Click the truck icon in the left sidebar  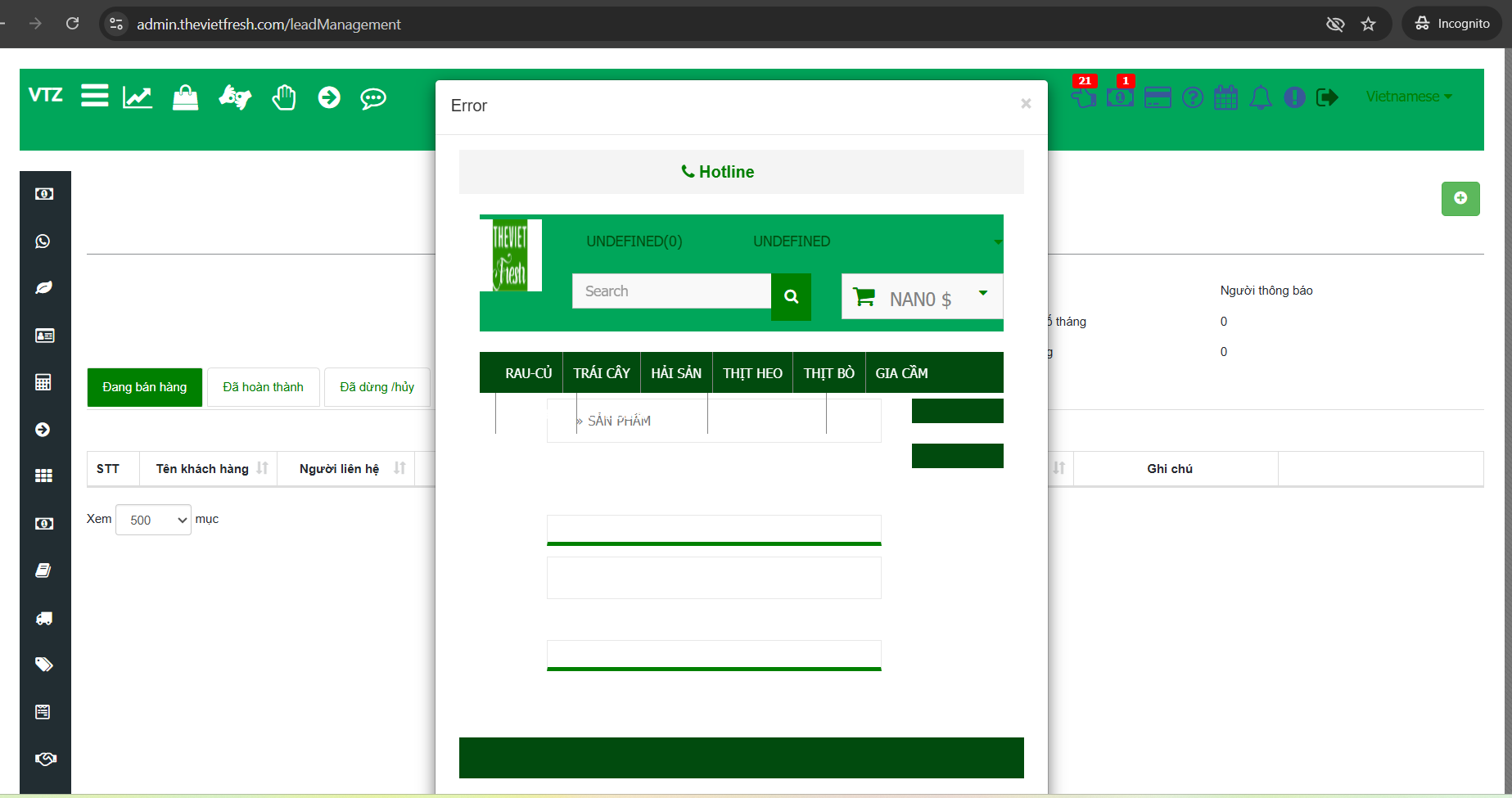pos(44,618)
